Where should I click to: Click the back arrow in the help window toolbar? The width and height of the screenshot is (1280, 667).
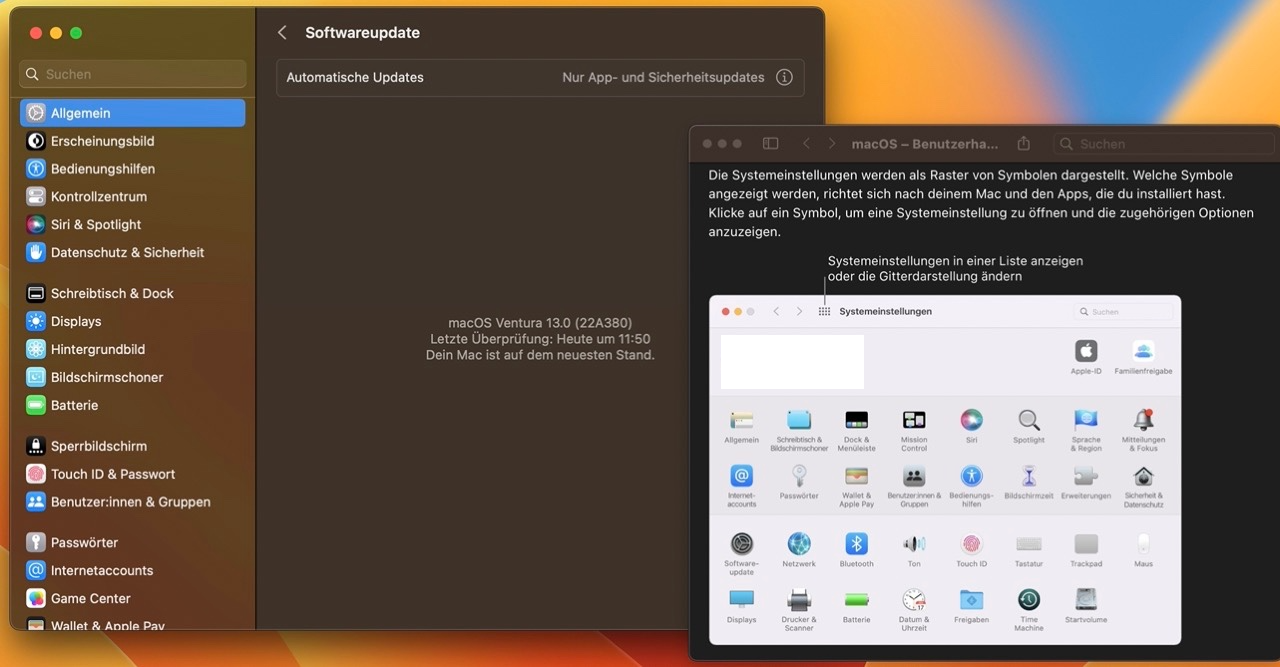pos(806,144)
